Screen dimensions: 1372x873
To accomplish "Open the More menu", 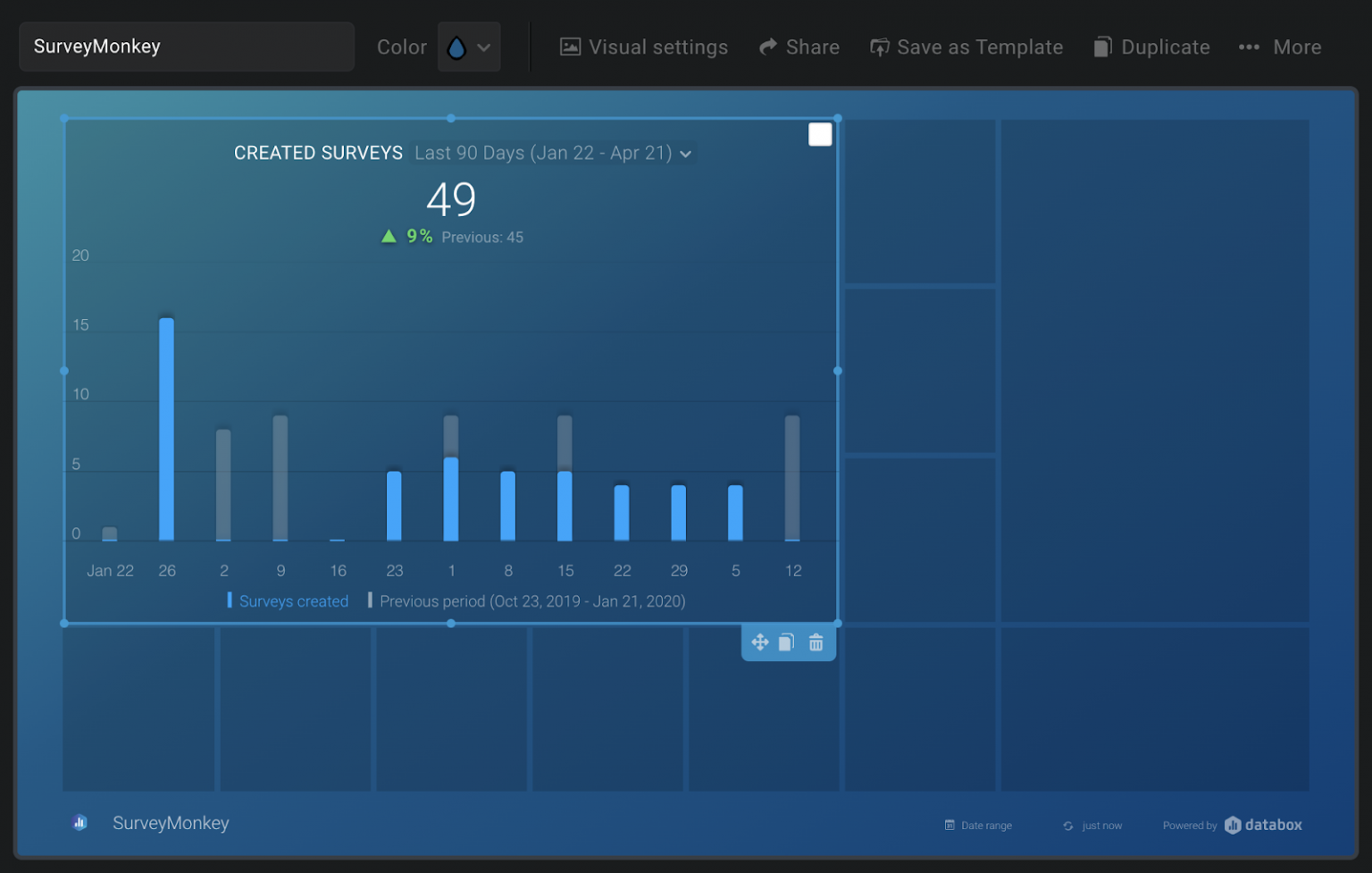I will click(x=1281, y=46).
